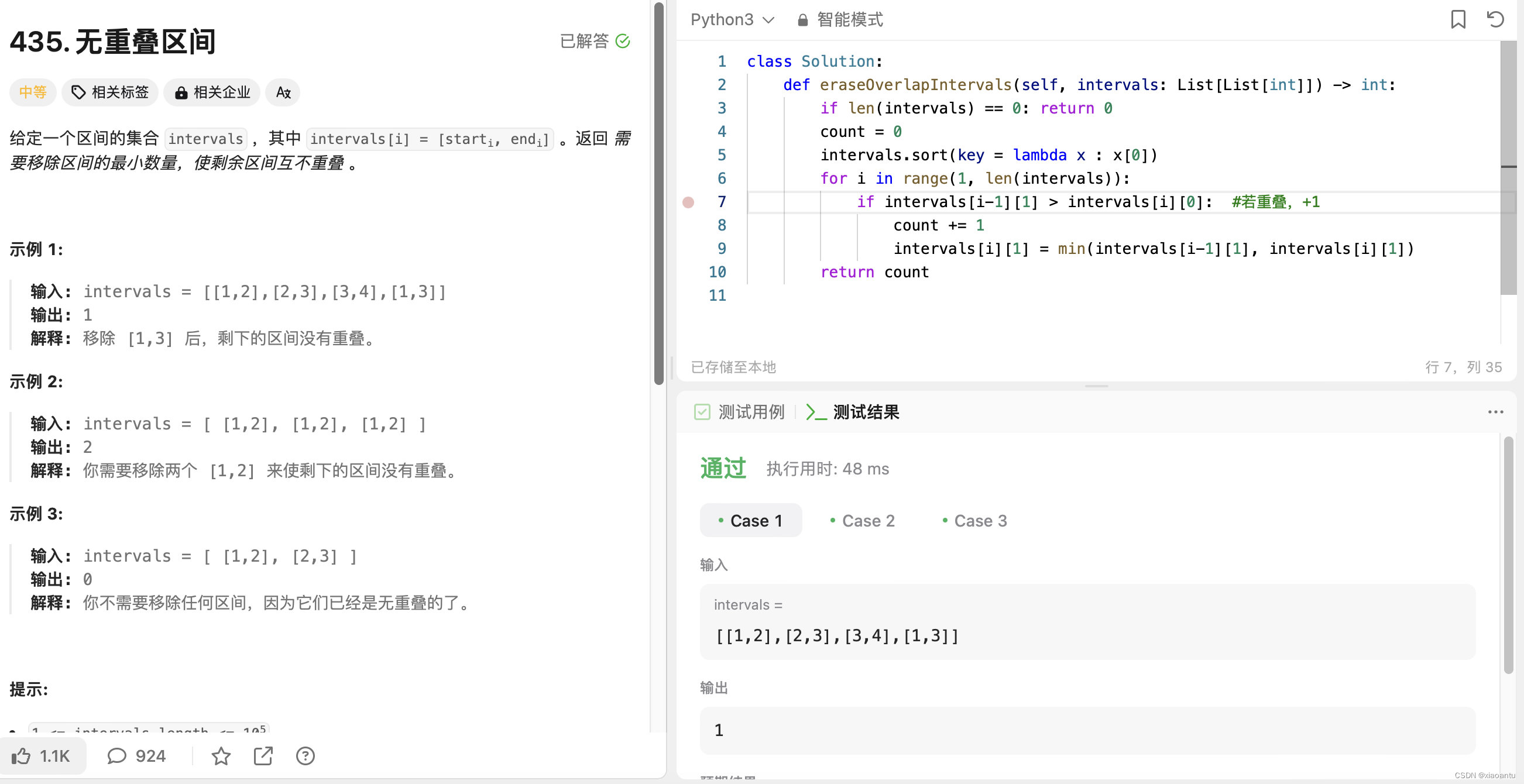Toggle the breakpoint dot on line 7
This screenshot has height=784, width=1524.
click(688, 202)
